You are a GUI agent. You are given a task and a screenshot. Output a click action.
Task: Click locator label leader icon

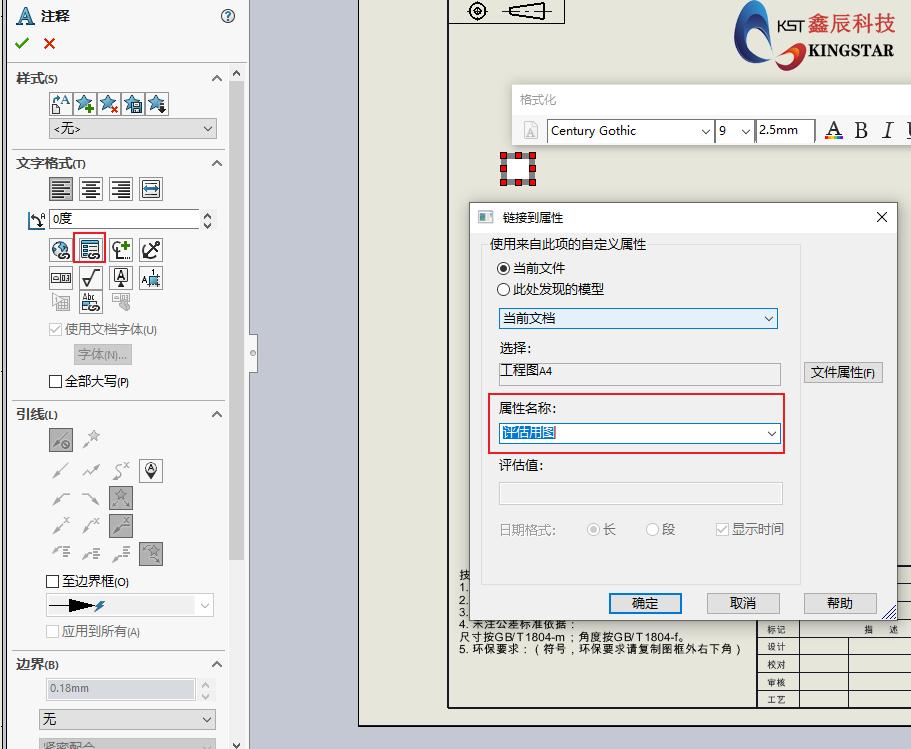point(151,471)
